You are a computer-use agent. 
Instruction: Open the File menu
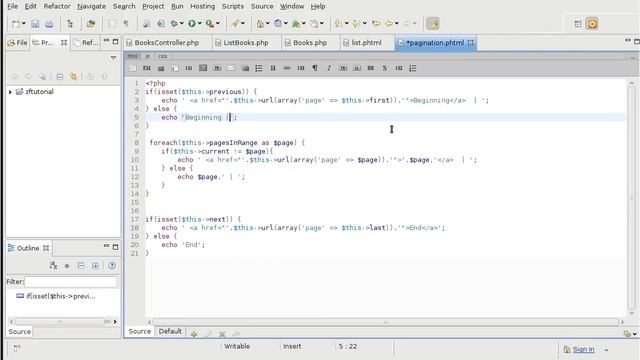point(13,7)
